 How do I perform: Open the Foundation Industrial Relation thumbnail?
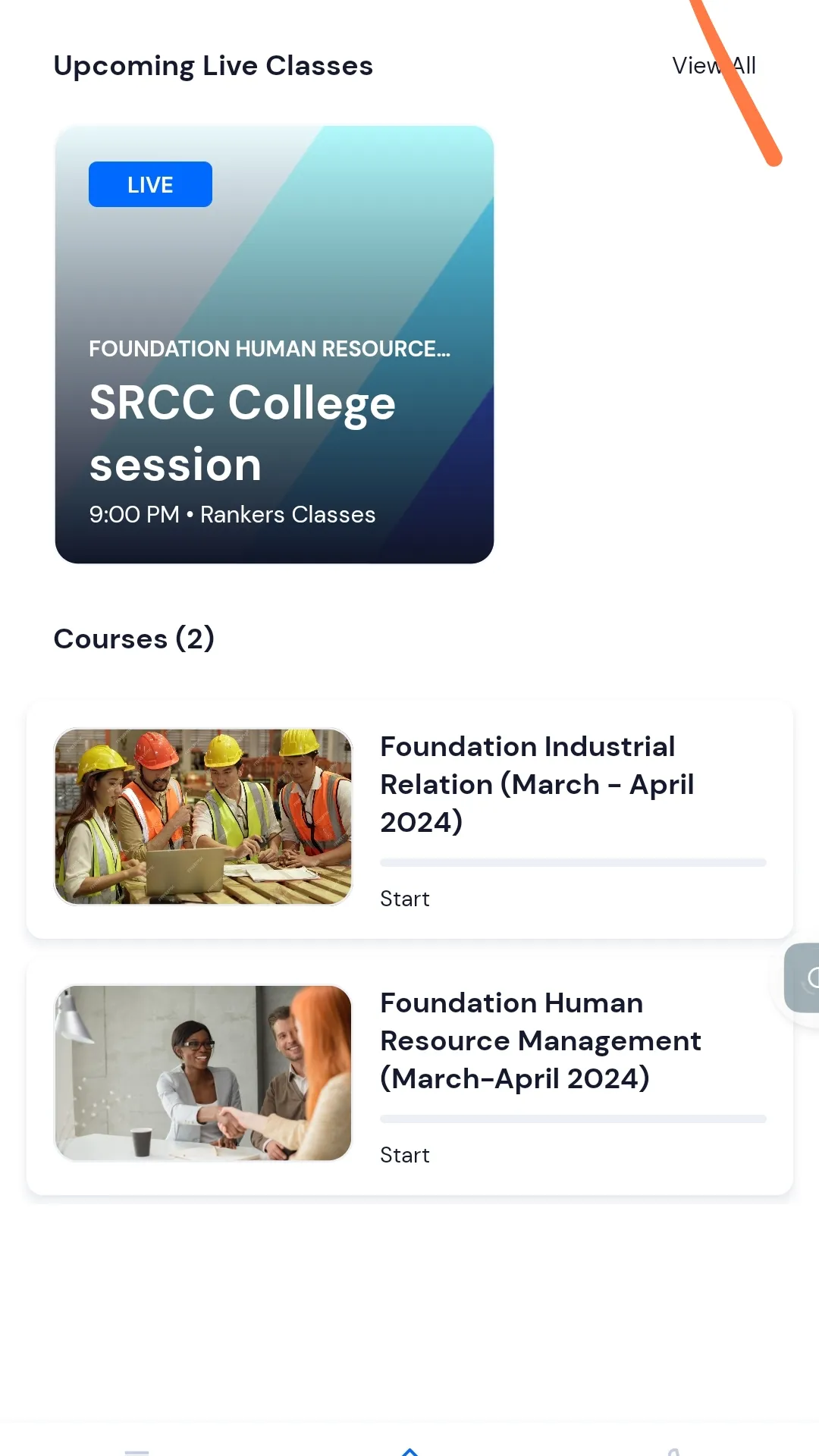[203, 817]
